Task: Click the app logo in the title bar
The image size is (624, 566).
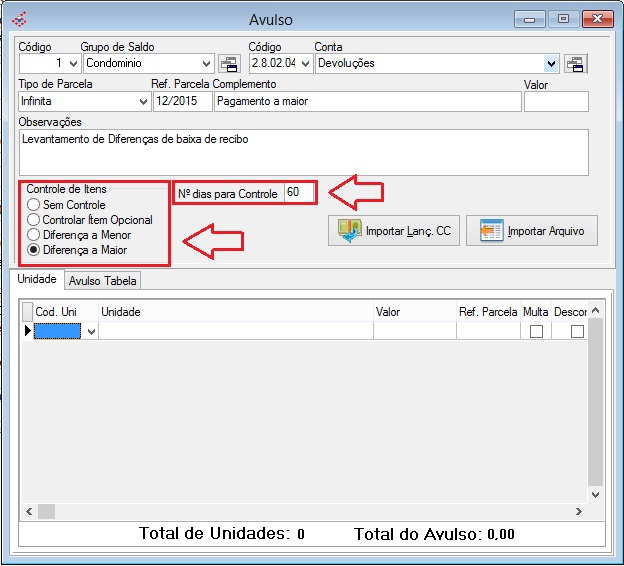Action: (x=19, y=19)
